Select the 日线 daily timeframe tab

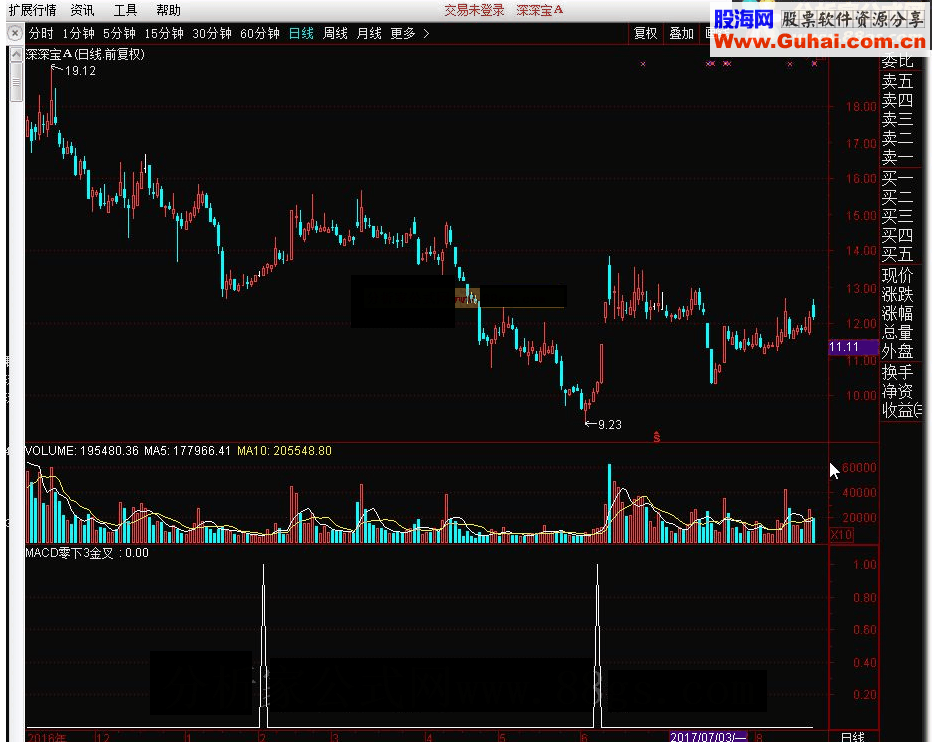click(x=301, y=33)
